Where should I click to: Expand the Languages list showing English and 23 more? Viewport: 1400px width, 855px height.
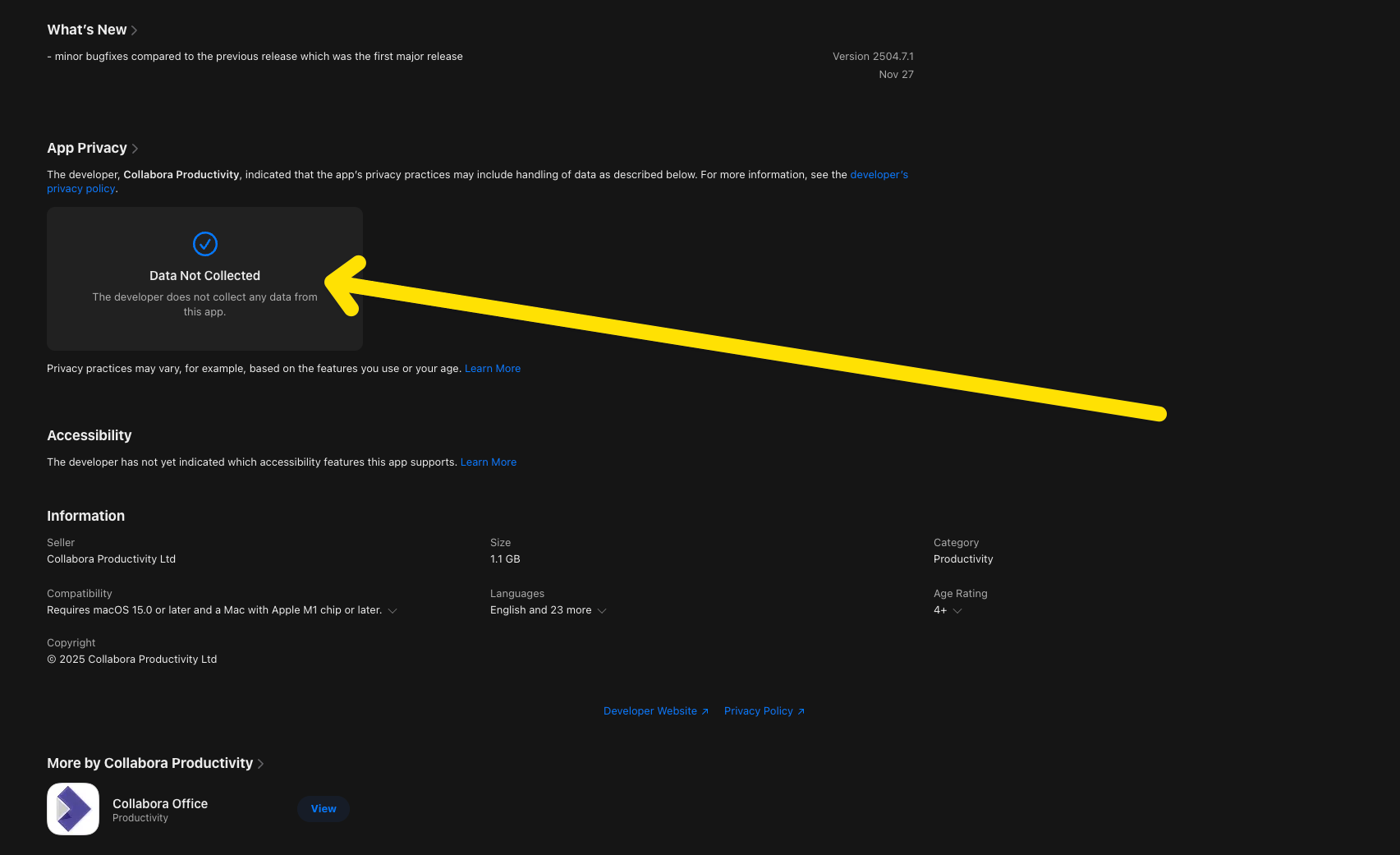(602, 610)
